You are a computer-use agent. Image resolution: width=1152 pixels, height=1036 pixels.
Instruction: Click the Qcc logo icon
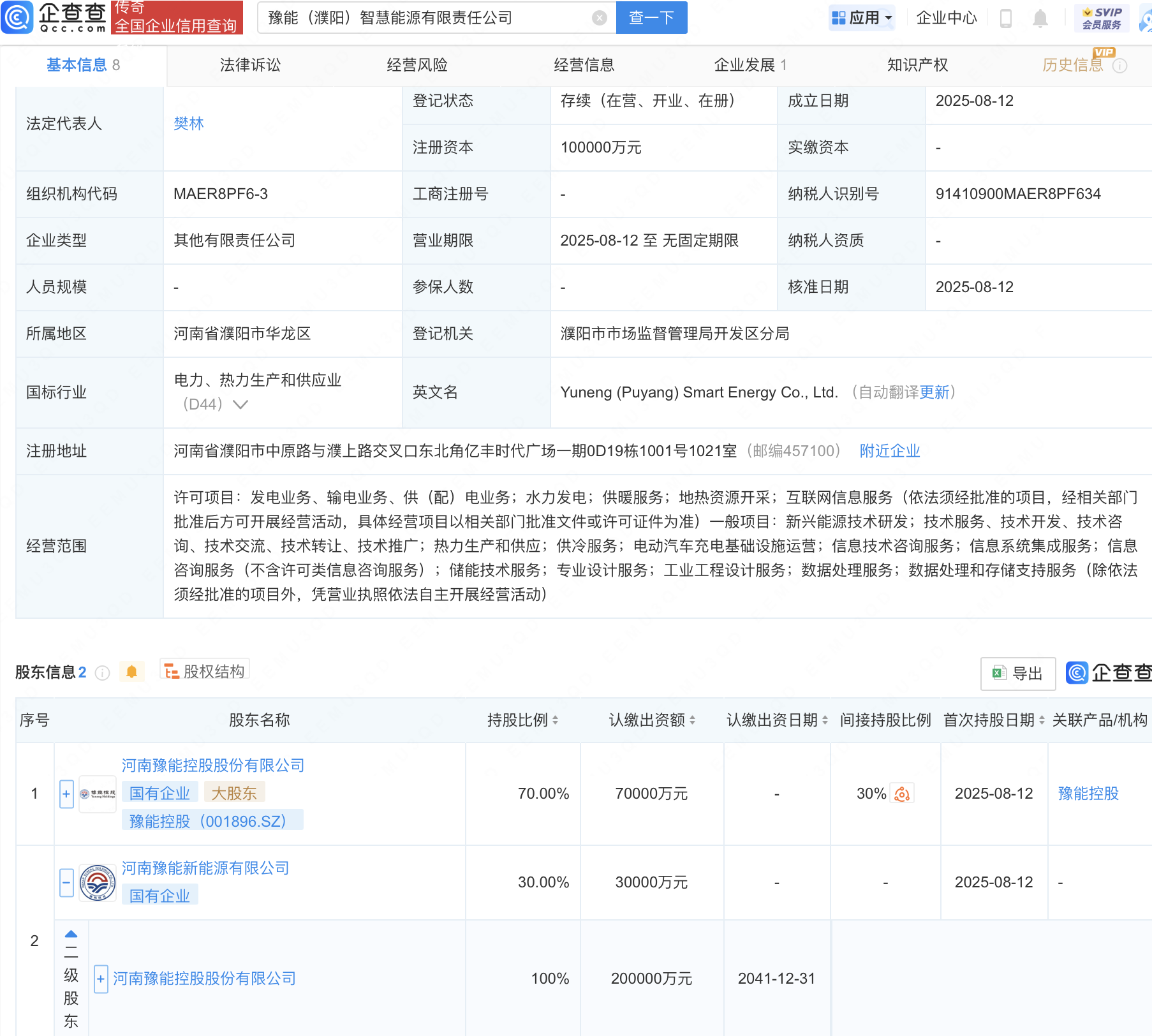(x=17, y=17)
